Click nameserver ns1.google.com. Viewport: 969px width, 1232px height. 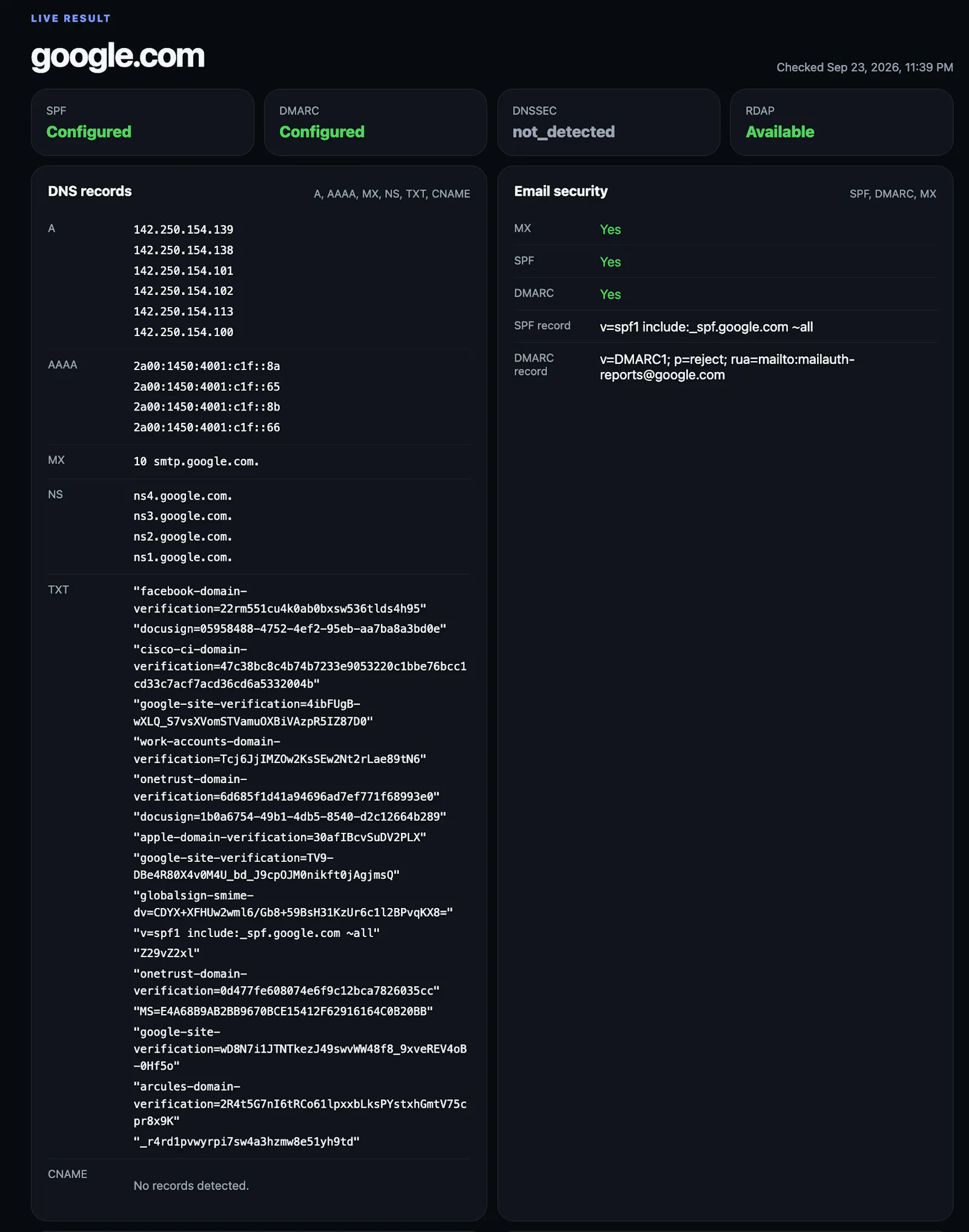tap(183, 557)
